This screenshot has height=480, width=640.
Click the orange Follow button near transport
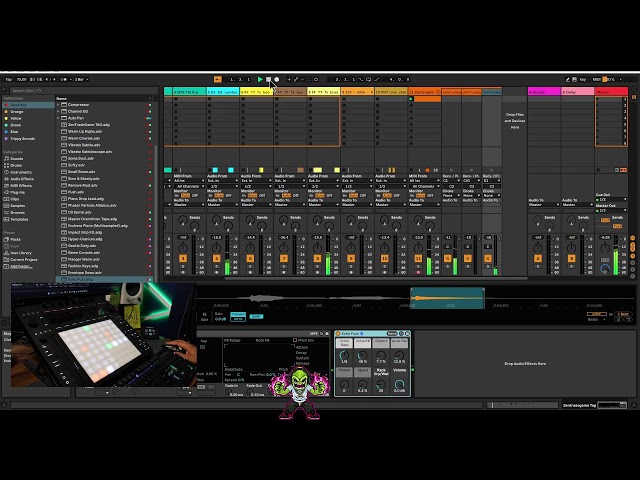tap(218, 80)
